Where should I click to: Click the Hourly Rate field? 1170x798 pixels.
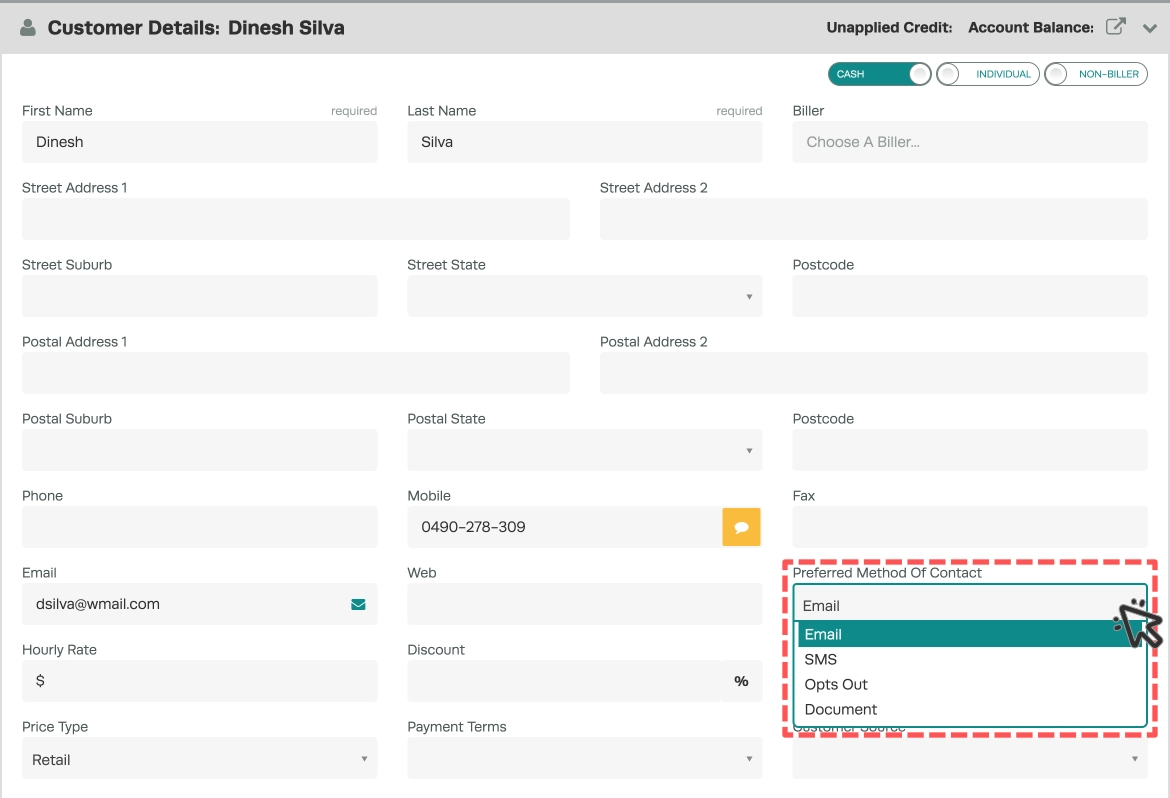[x=199, y=681]
